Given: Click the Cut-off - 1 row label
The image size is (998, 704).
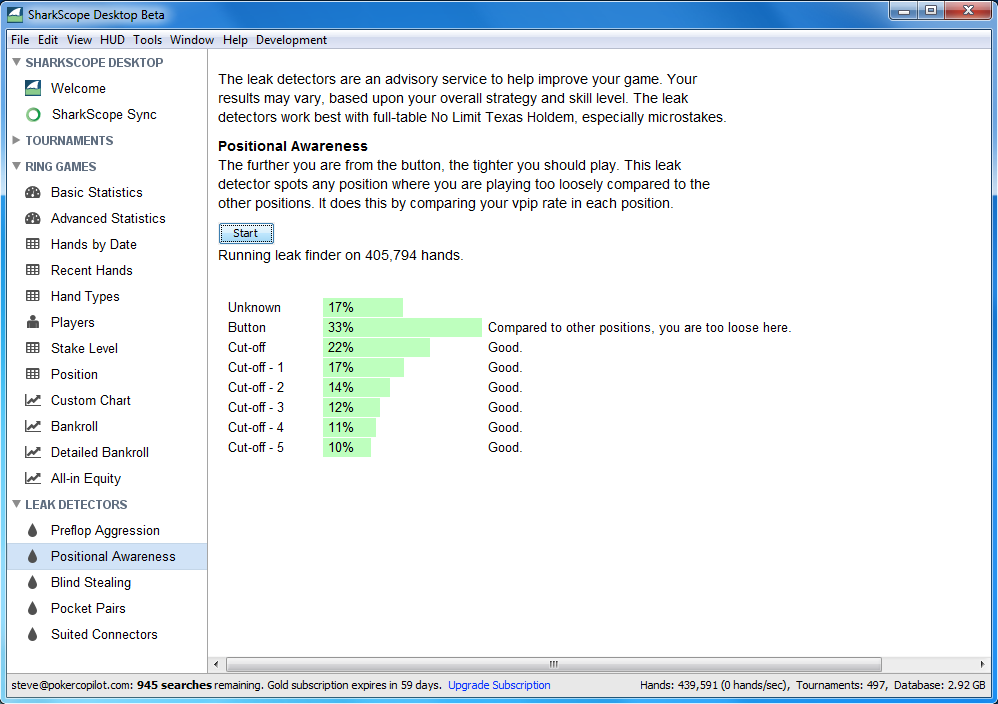Looking at the screenshot, I should [256, 367].
